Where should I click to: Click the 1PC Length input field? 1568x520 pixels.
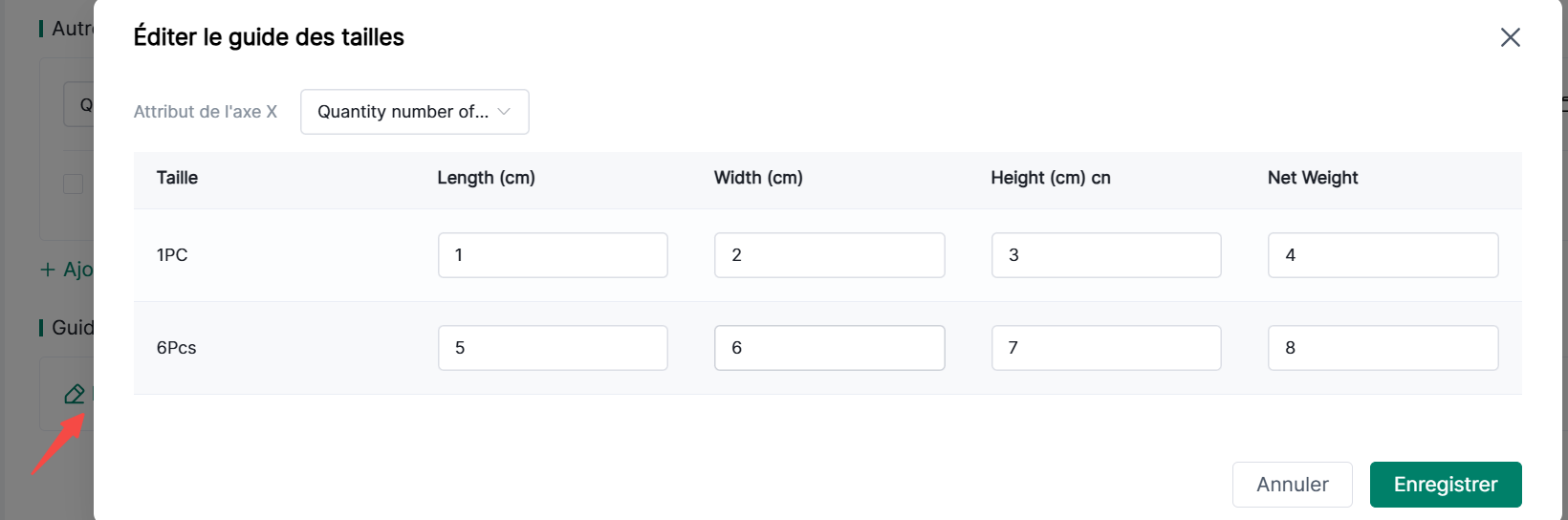point(553,255)
